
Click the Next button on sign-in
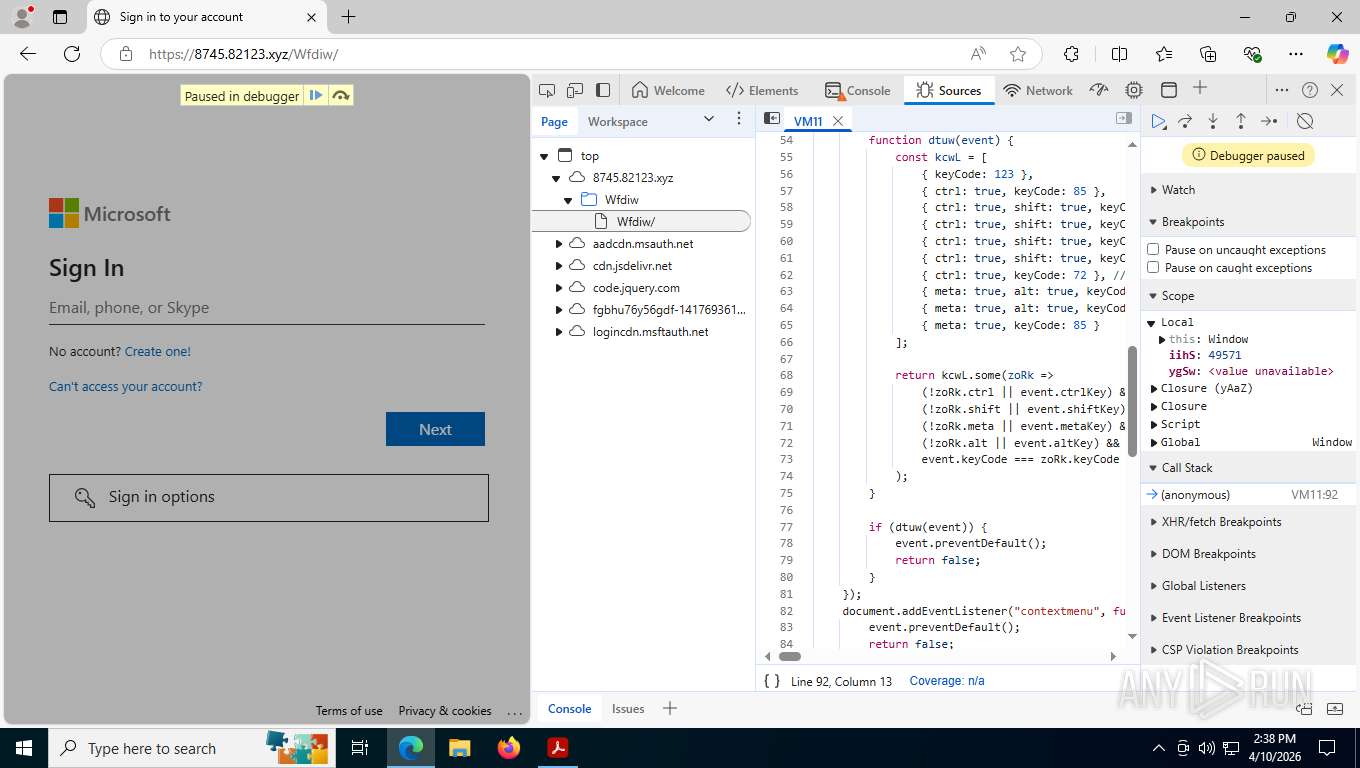pyautogui.click(x=435, y=429)
